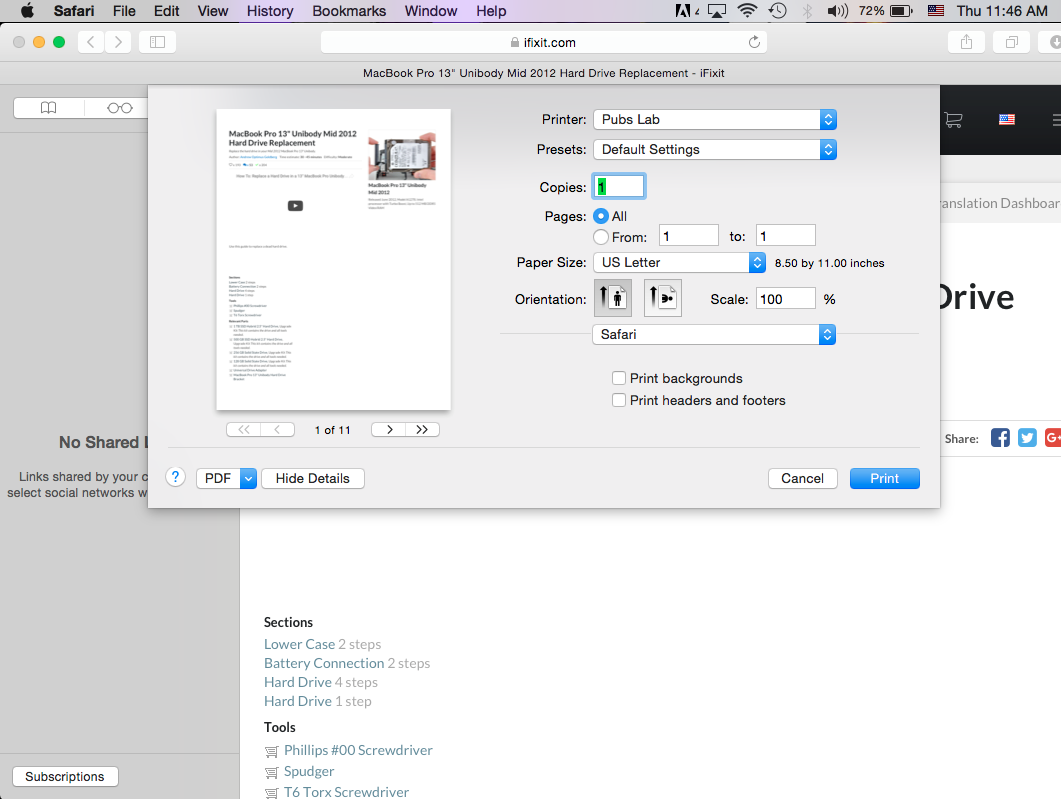The image size is (1061, 799).
Task: Open the Safari options pane dropdown
Action: (714, 334)
